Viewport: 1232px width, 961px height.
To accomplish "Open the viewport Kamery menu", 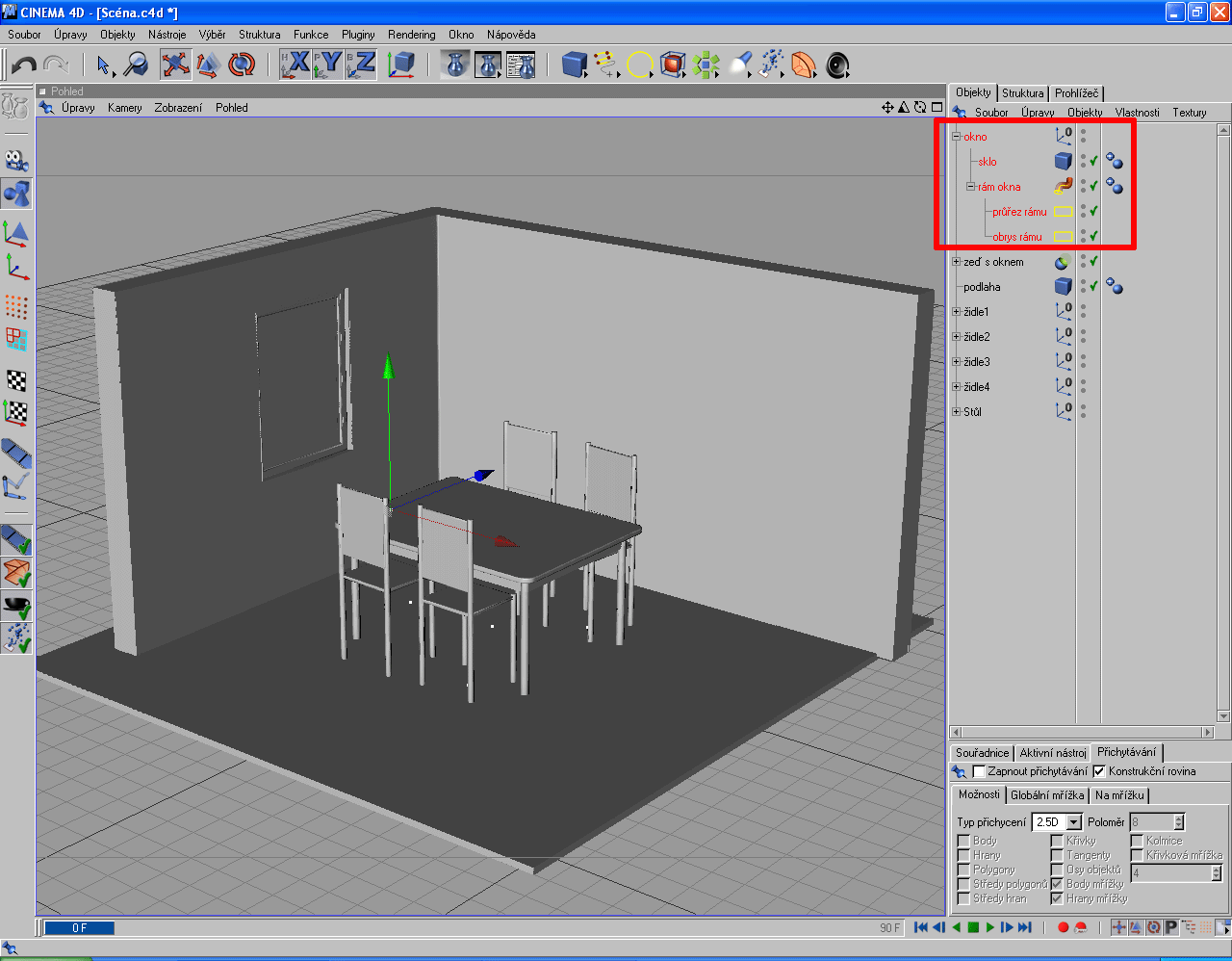I will [125, 108].
